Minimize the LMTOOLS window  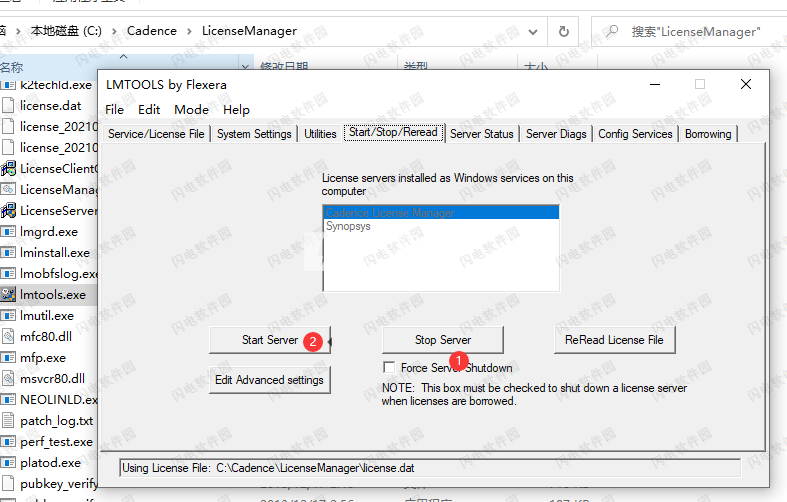655,84
